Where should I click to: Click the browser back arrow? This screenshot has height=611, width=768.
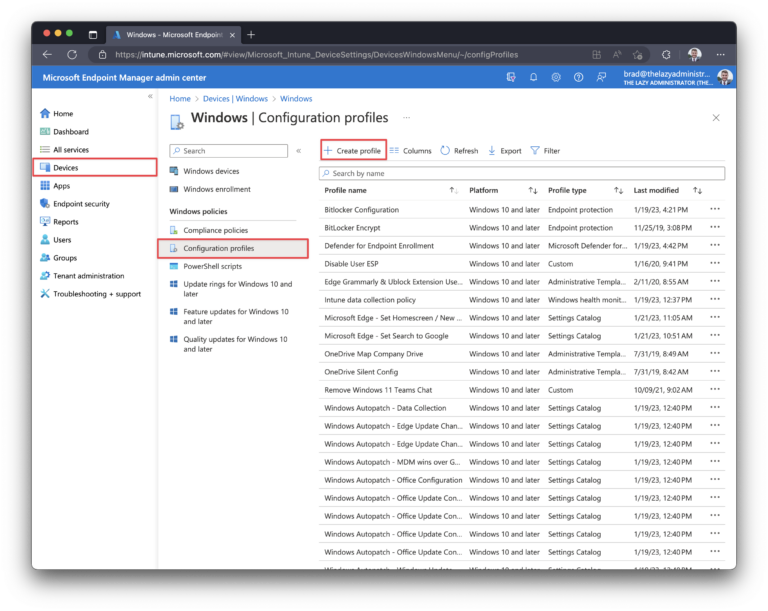(48, 54)
